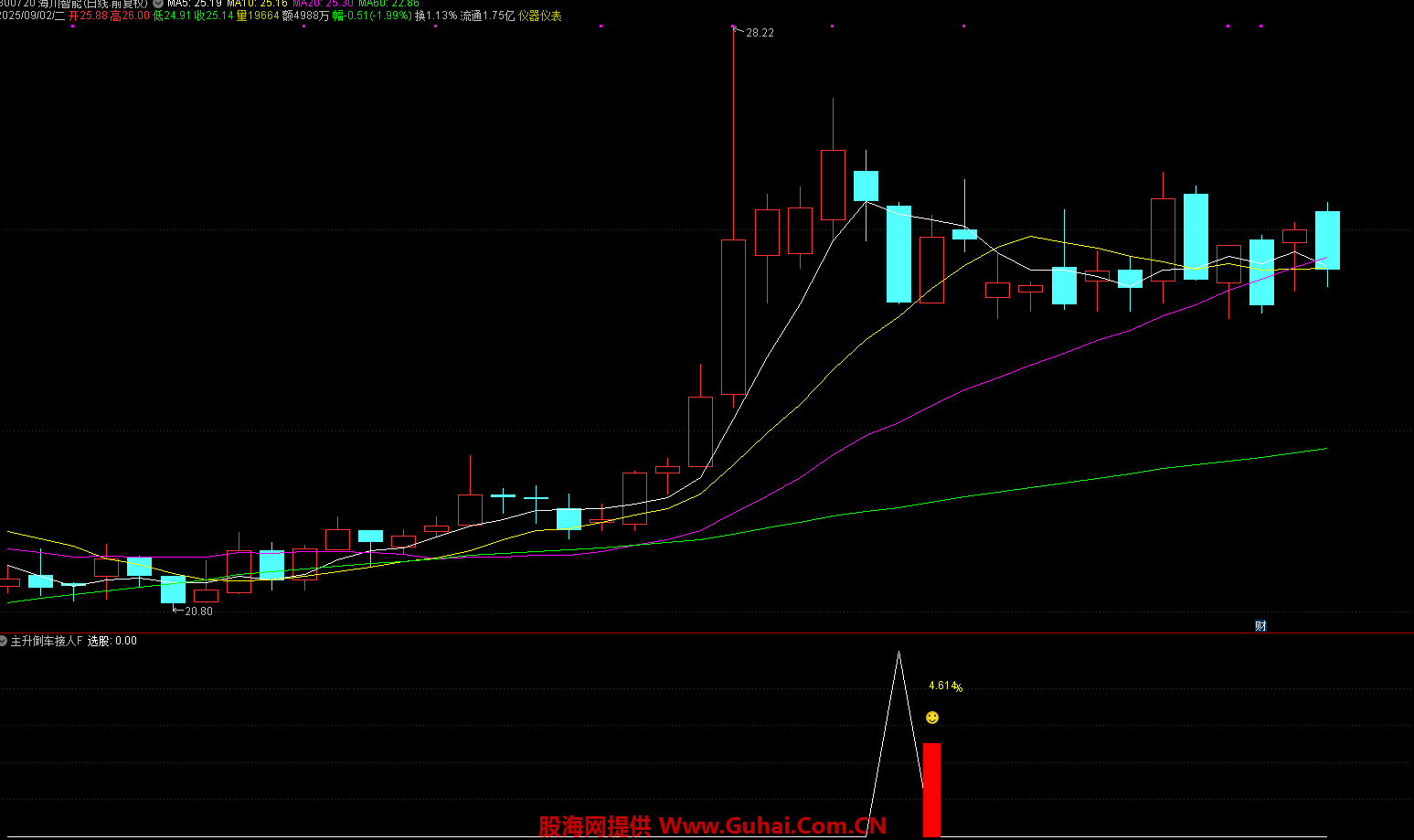Click the 开25.88 opening price
This screenshot has height=840, width=1414.
point(89,16)
